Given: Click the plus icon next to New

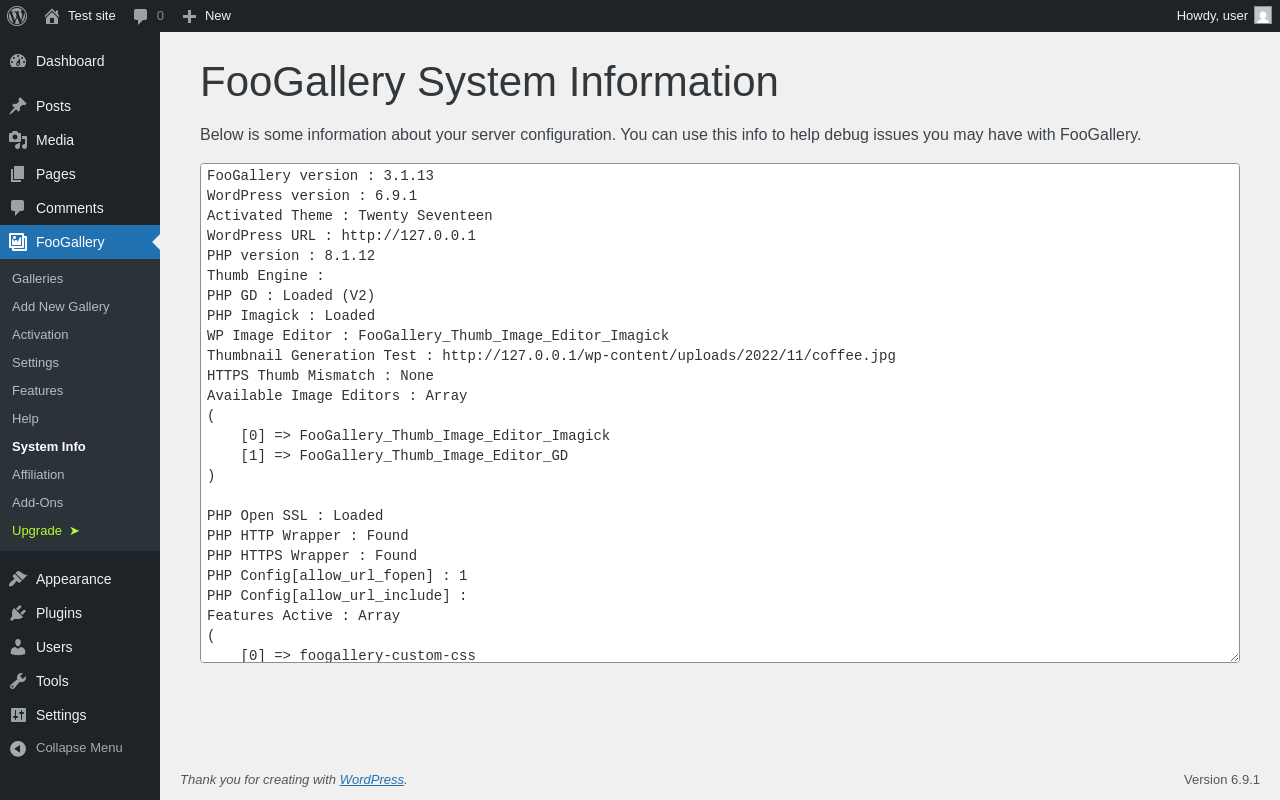Looking at the screenshot, I should pos(189,16).
